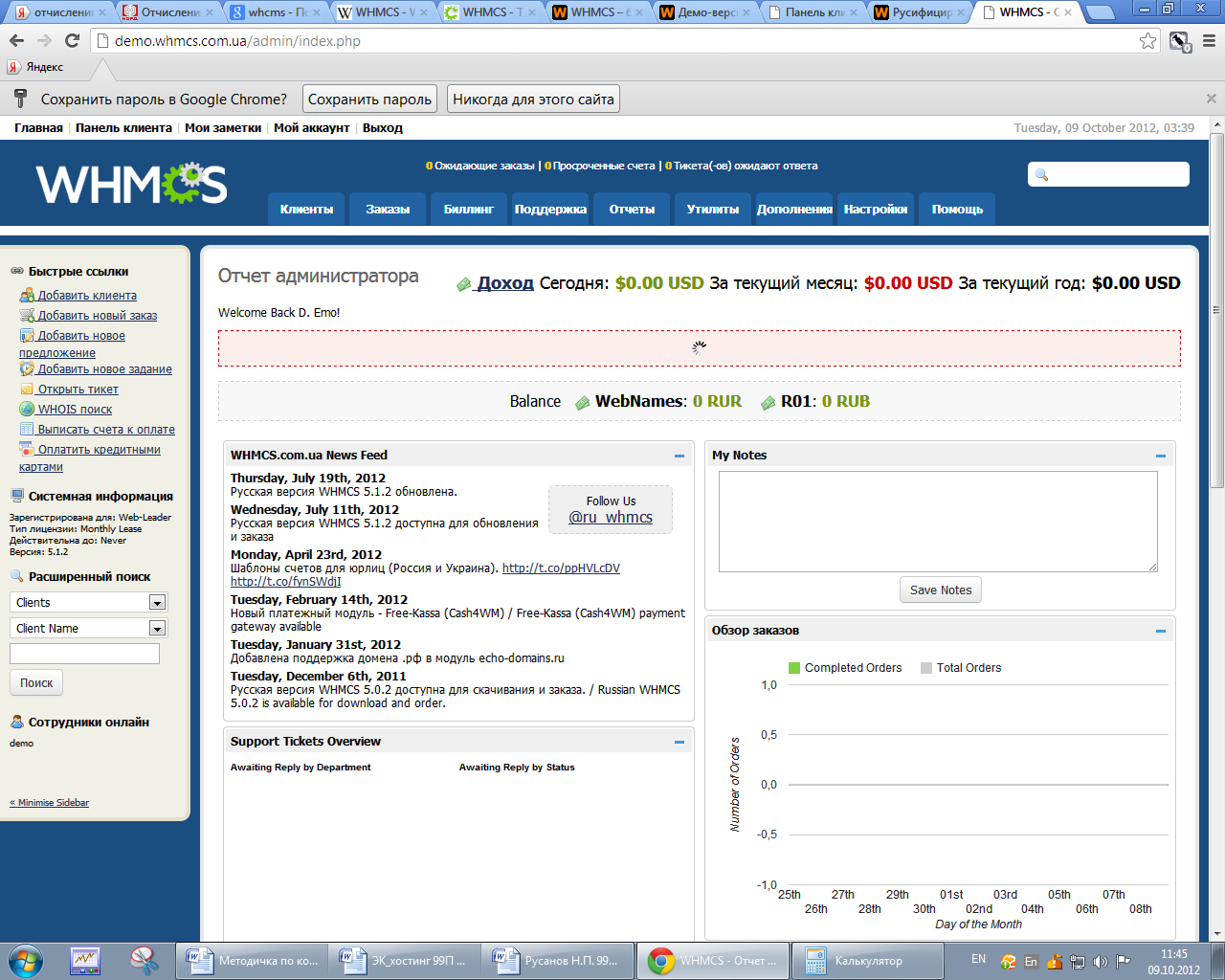Click the Save Notes button
Image resolution: width=1225 pixels, height=980 pixels.
[941, 590]
